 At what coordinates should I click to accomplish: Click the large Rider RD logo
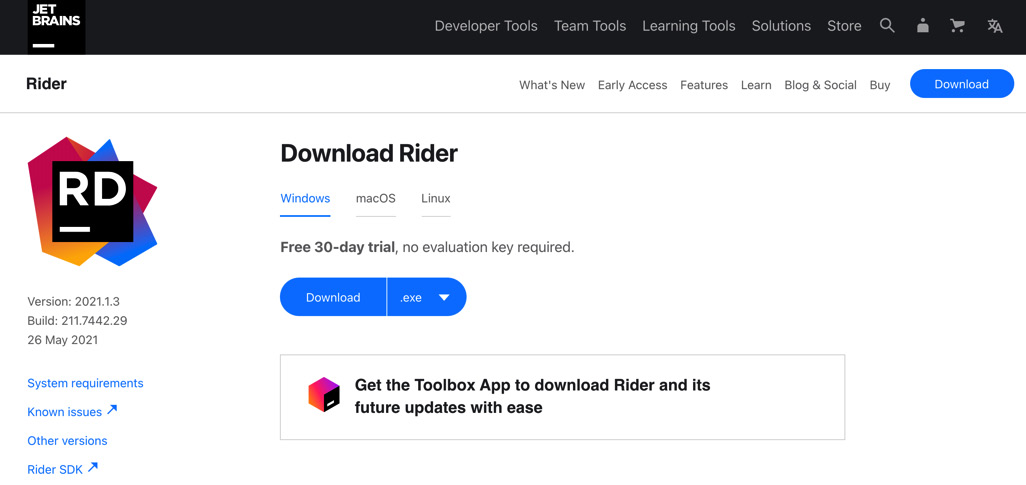point(92,202)
